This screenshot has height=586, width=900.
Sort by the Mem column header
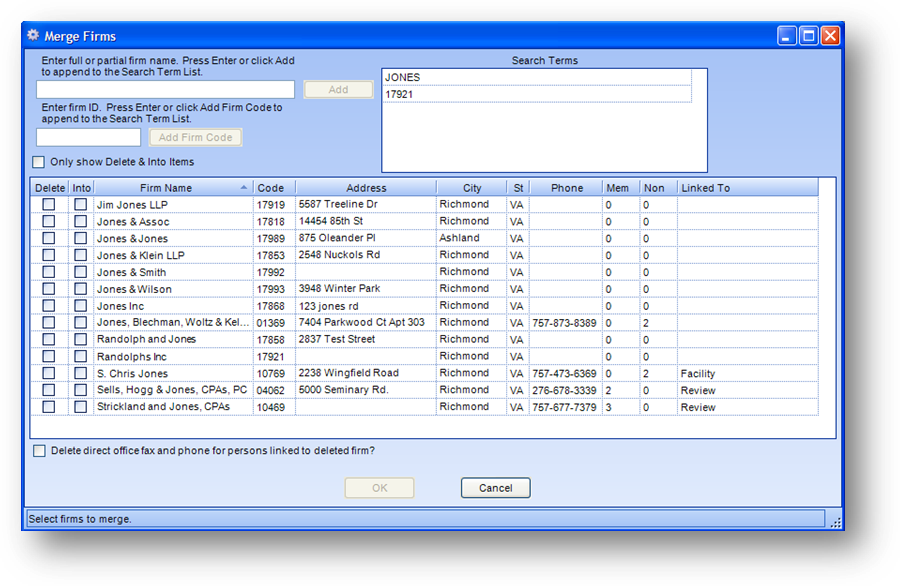(621, 188)
